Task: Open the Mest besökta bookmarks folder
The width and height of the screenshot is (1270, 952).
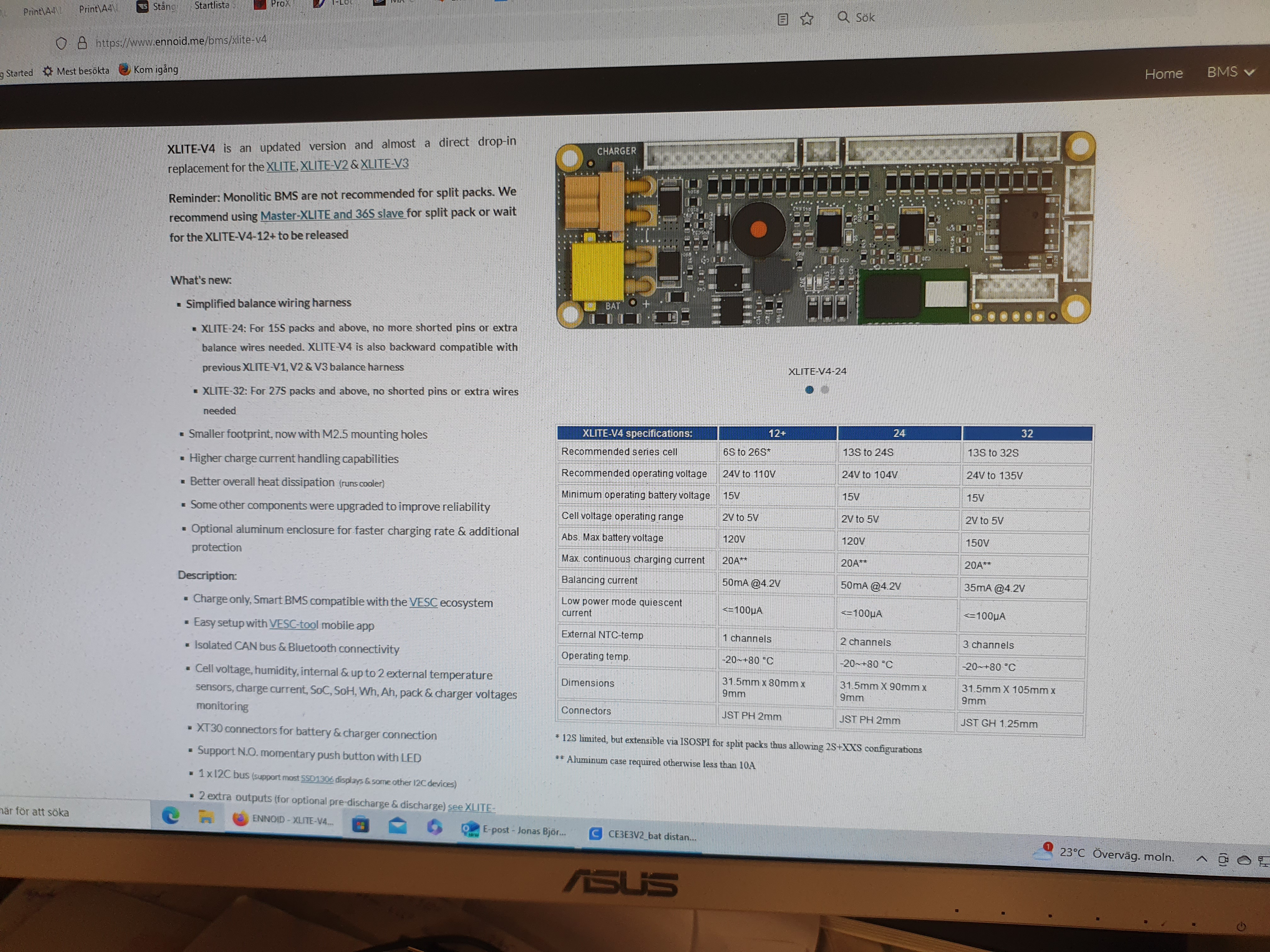Action: (x=76, y=71)
